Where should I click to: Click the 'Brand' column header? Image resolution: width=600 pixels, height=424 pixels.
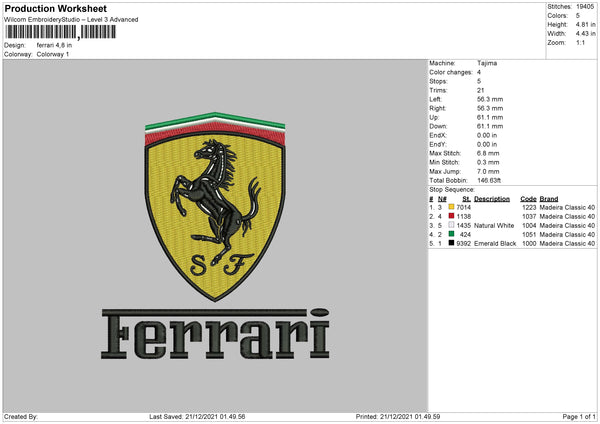549,199
